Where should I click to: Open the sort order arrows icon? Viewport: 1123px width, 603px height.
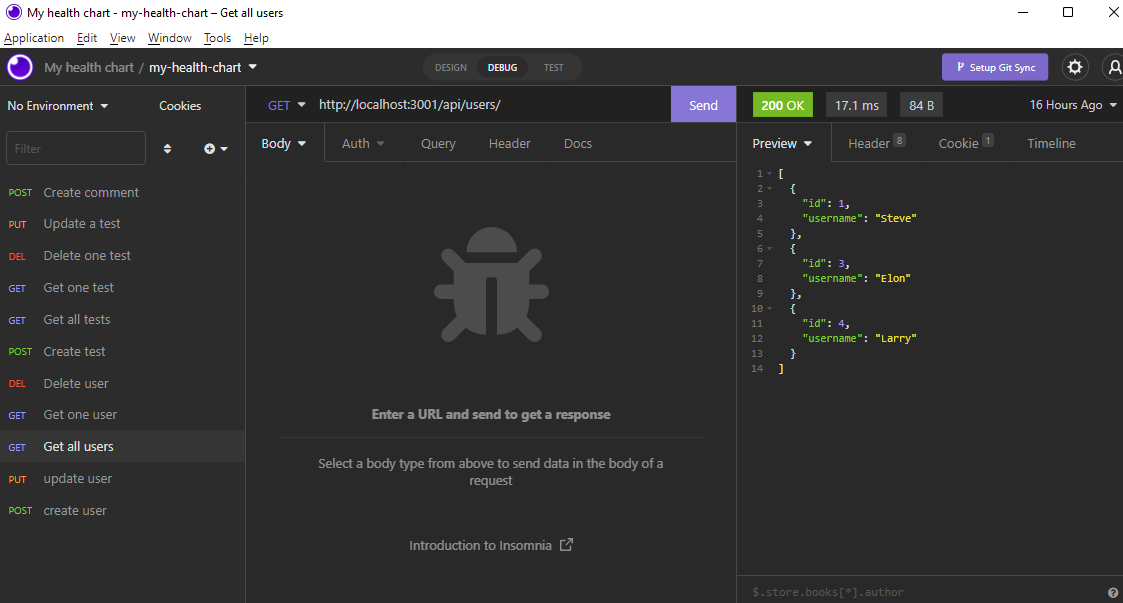coord(168,149)
